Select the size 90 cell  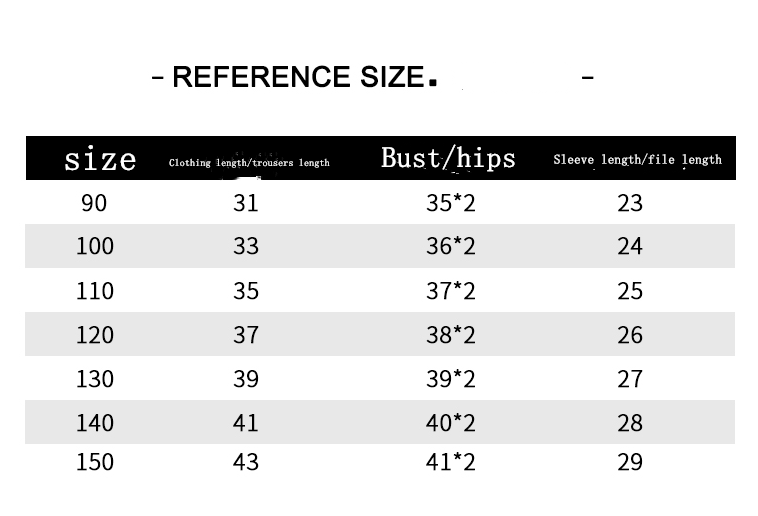[x=94, y=203]
